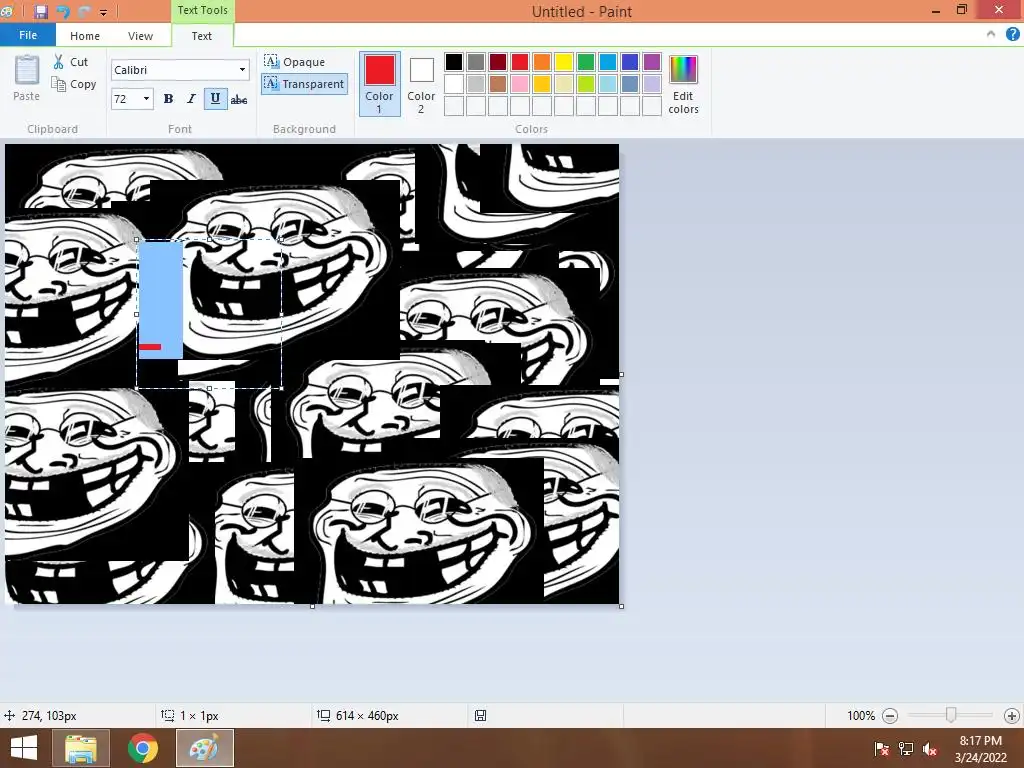Pick the dark red palette color
Viewport: 1024px width, 768px height.
(498, 62)
